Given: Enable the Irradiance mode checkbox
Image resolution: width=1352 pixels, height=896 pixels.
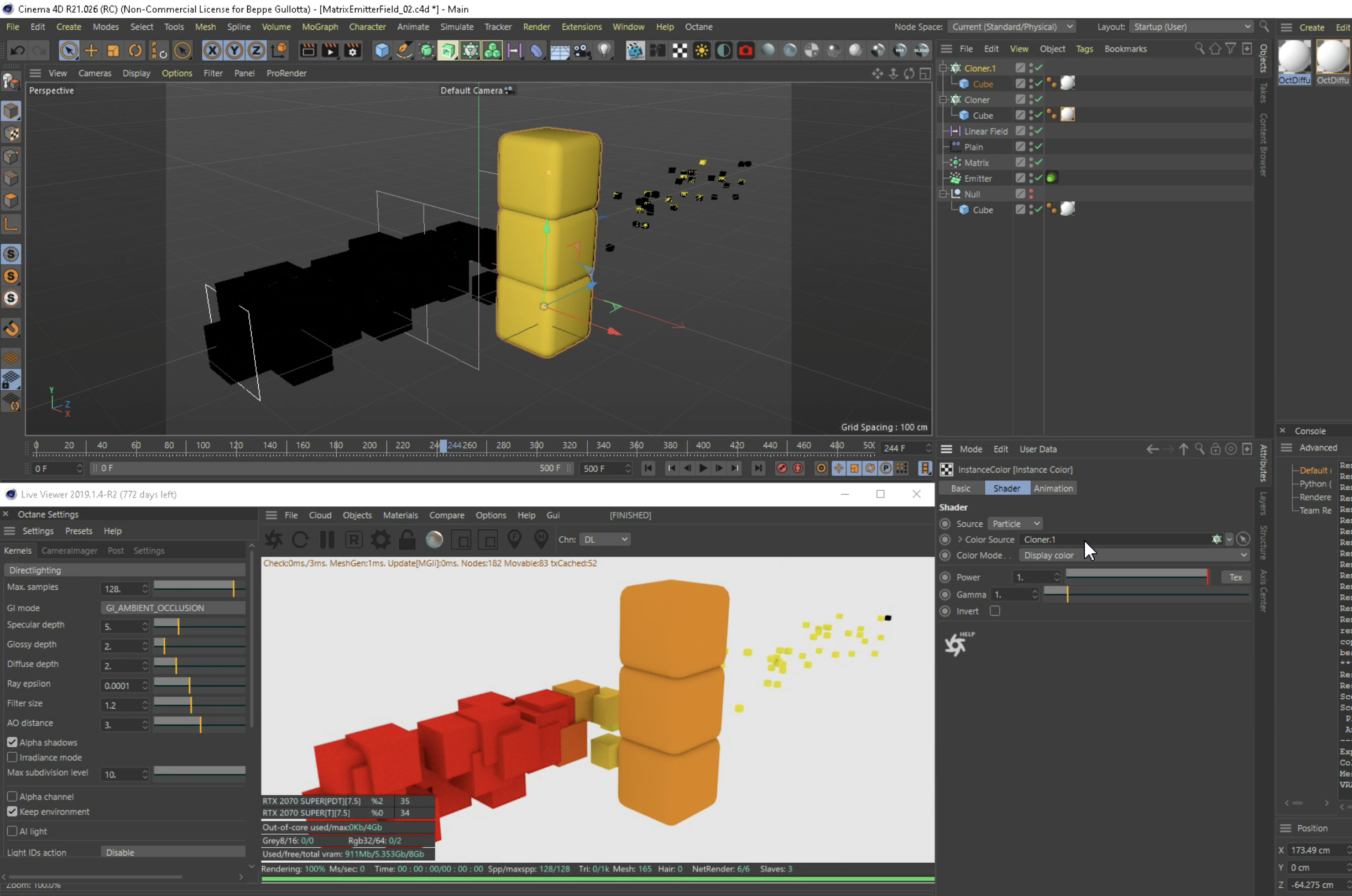Looking at the screenshot, I should click(x=12, y=757).
